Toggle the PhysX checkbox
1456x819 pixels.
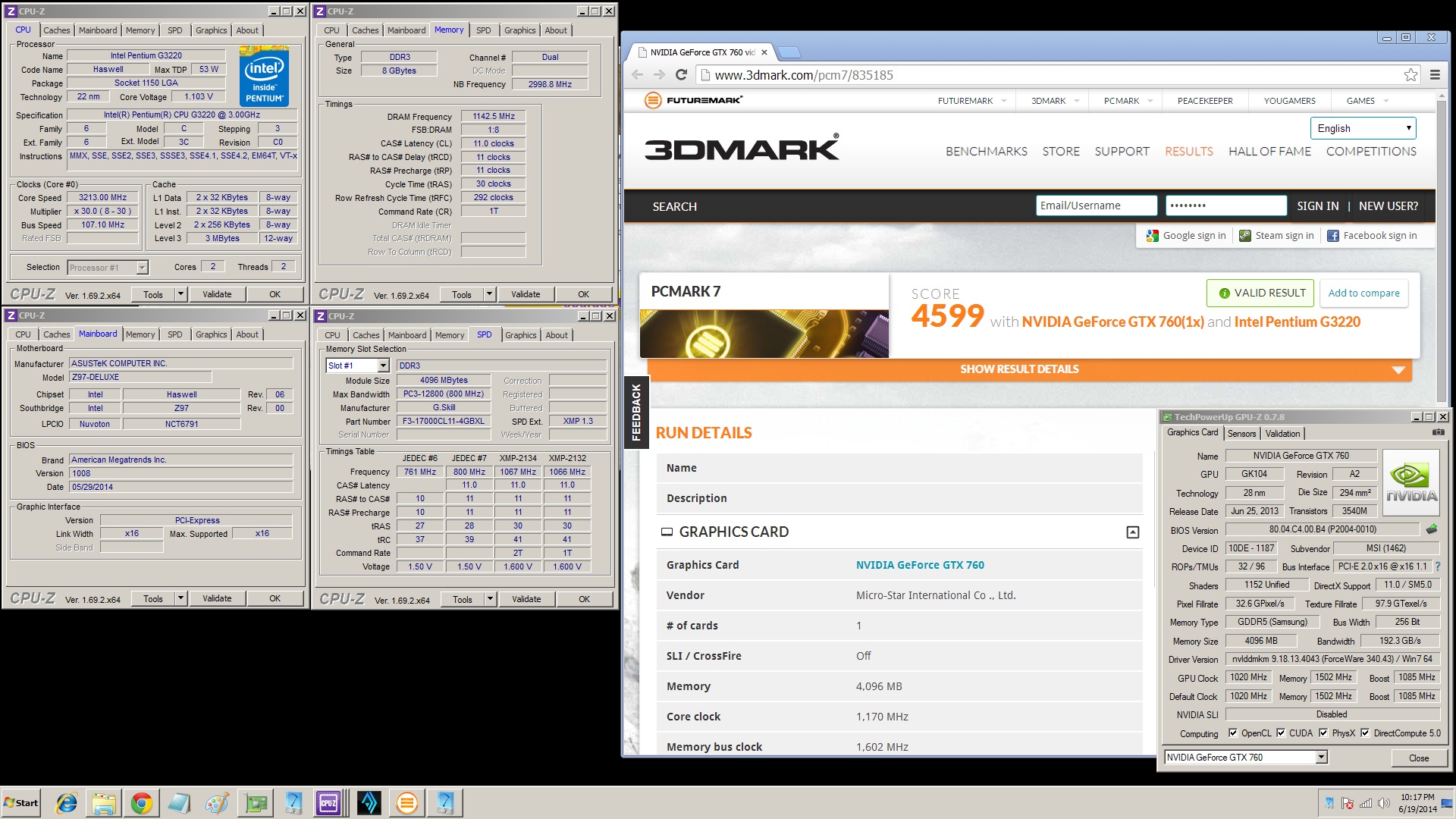click(1323, 733)
